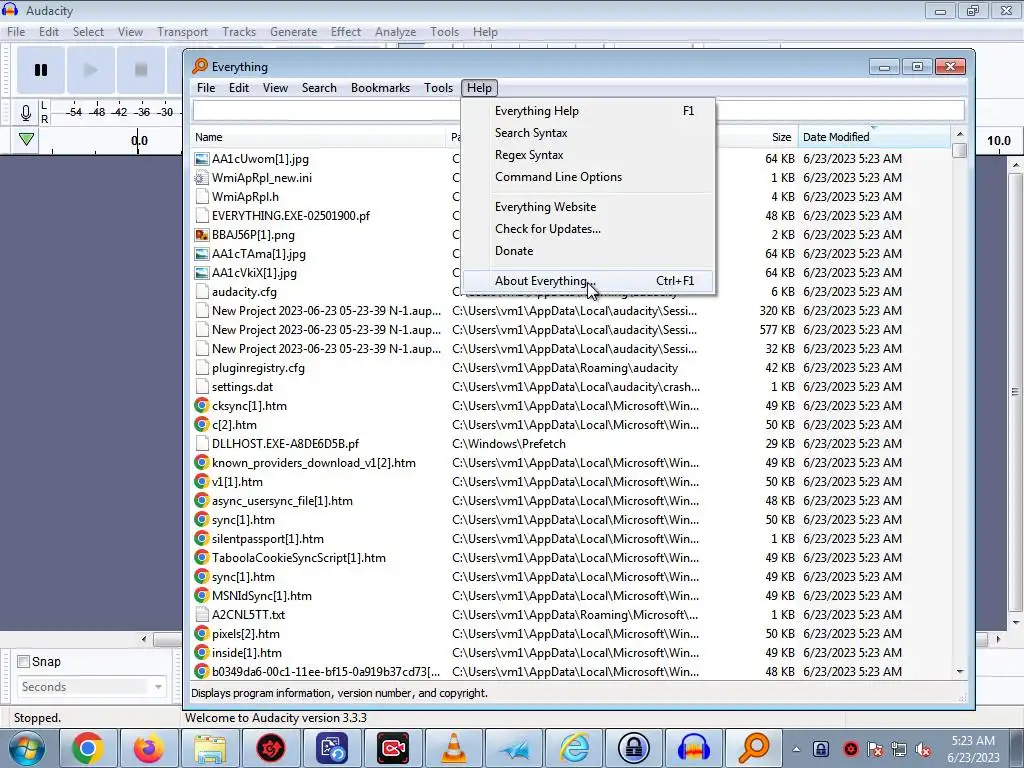Click the BBAJ56P[1].png image file icon

pos(202,234)
